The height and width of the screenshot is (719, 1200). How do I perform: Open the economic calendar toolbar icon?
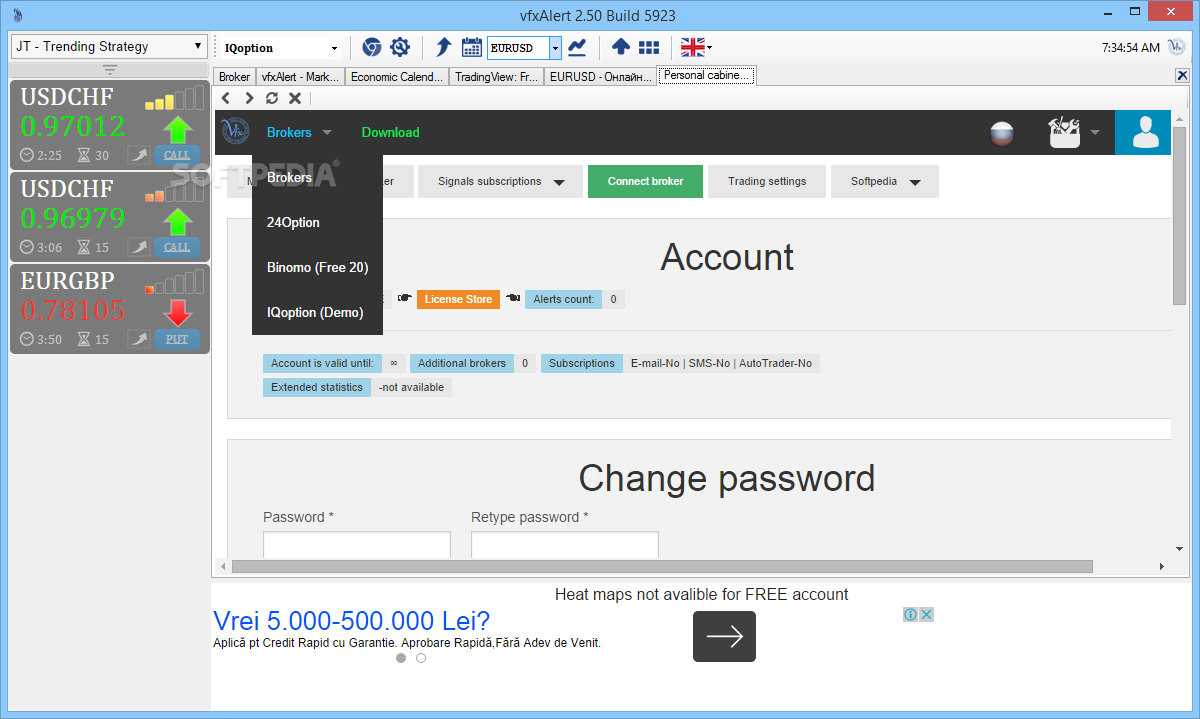[x=472, y=47]
